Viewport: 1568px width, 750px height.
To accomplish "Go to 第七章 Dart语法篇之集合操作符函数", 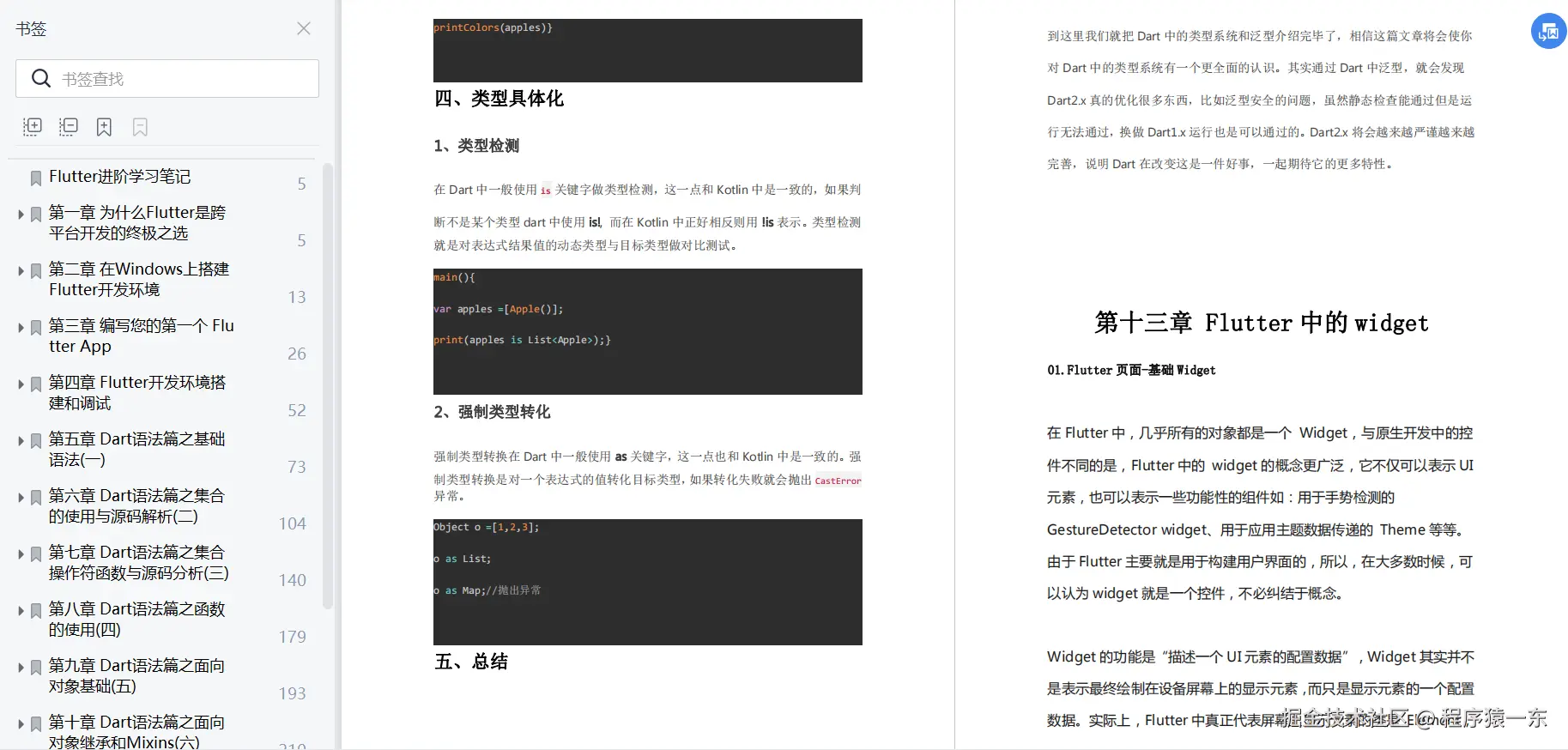I will pos(139,563).
